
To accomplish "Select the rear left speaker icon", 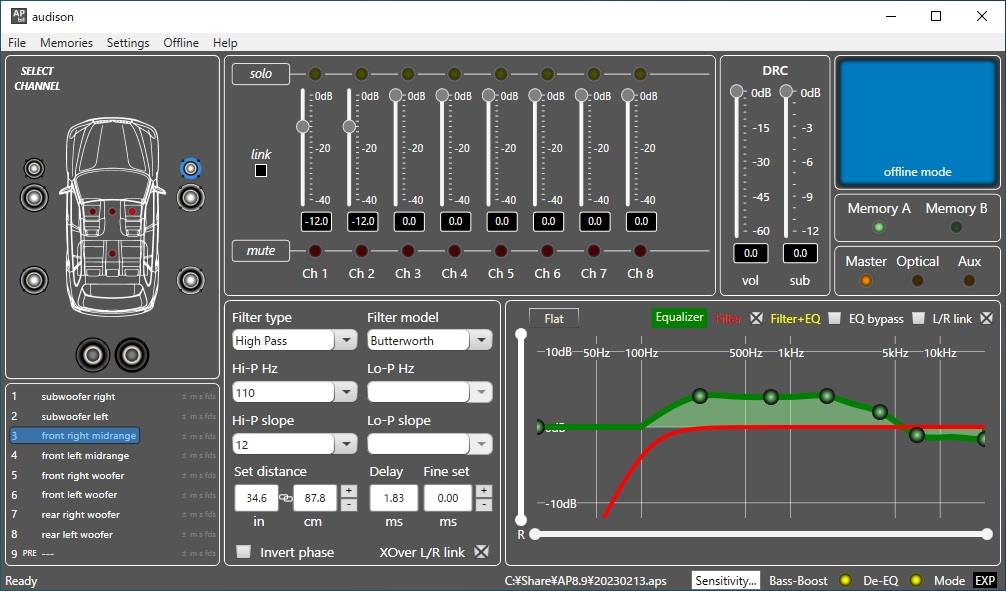I will click(x=34, y=280).
